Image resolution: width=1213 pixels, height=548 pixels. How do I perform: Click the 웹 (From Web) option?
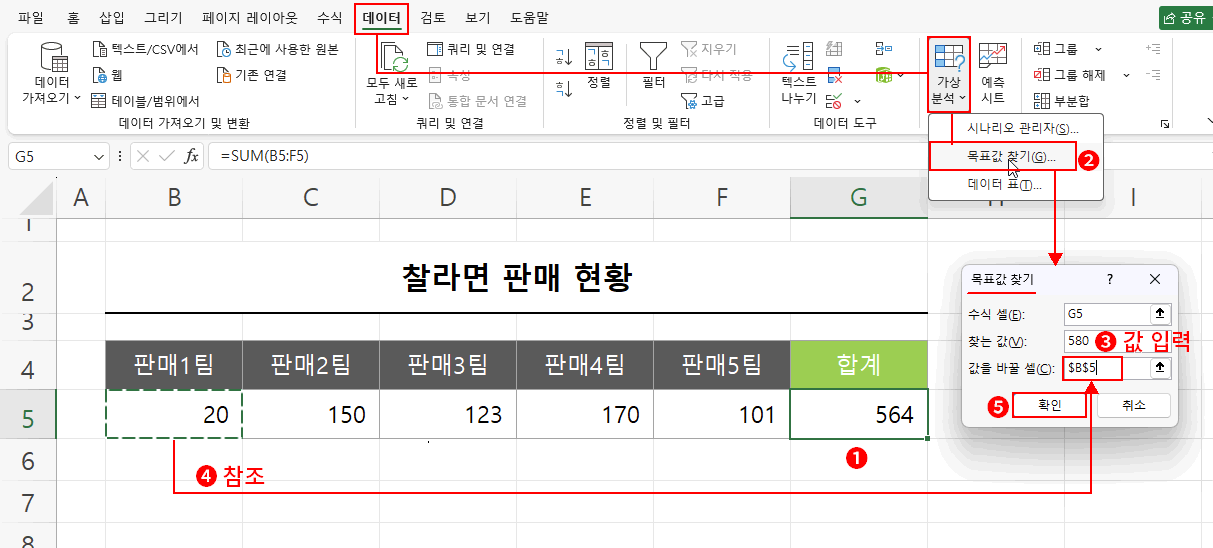[x=107, y=75]
